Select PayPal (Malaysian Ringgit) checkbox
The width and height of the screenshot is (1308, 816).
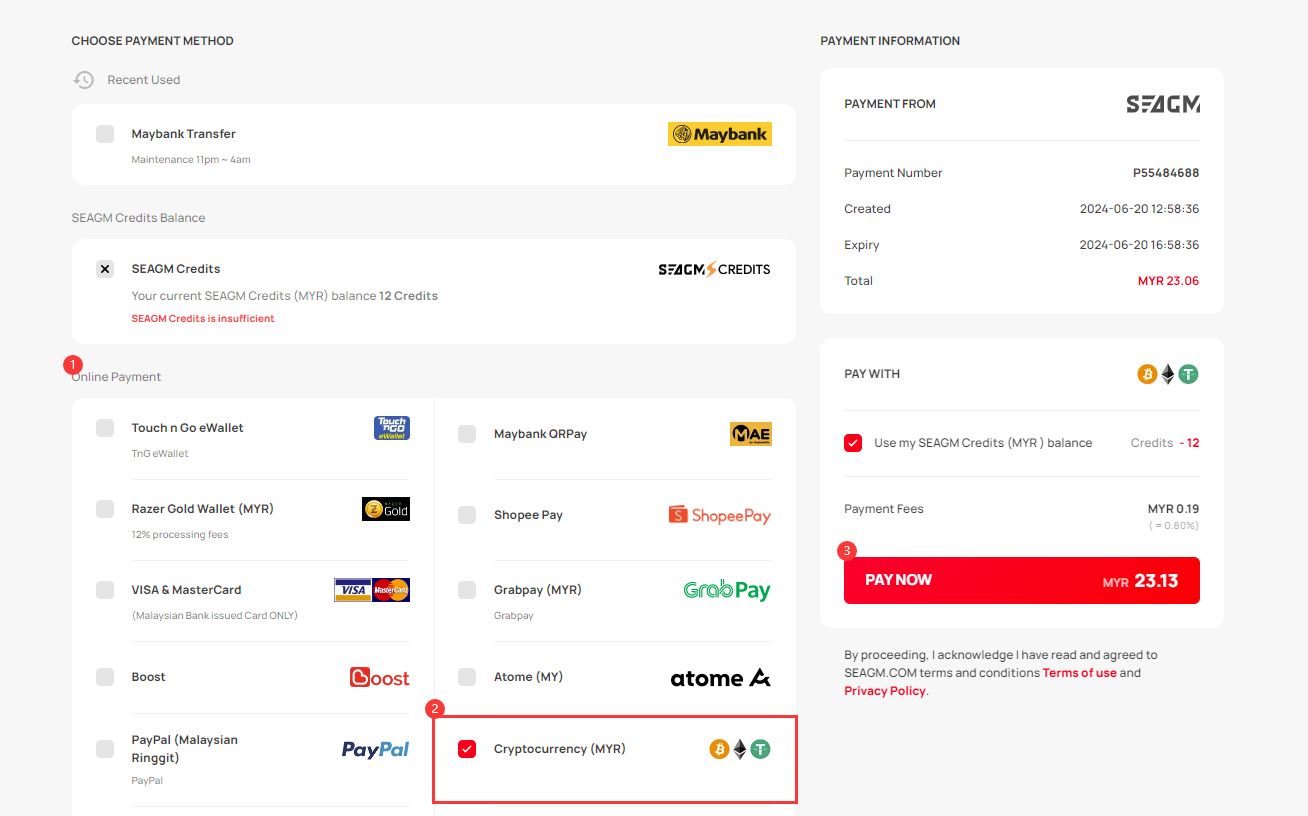pos(105,749)
